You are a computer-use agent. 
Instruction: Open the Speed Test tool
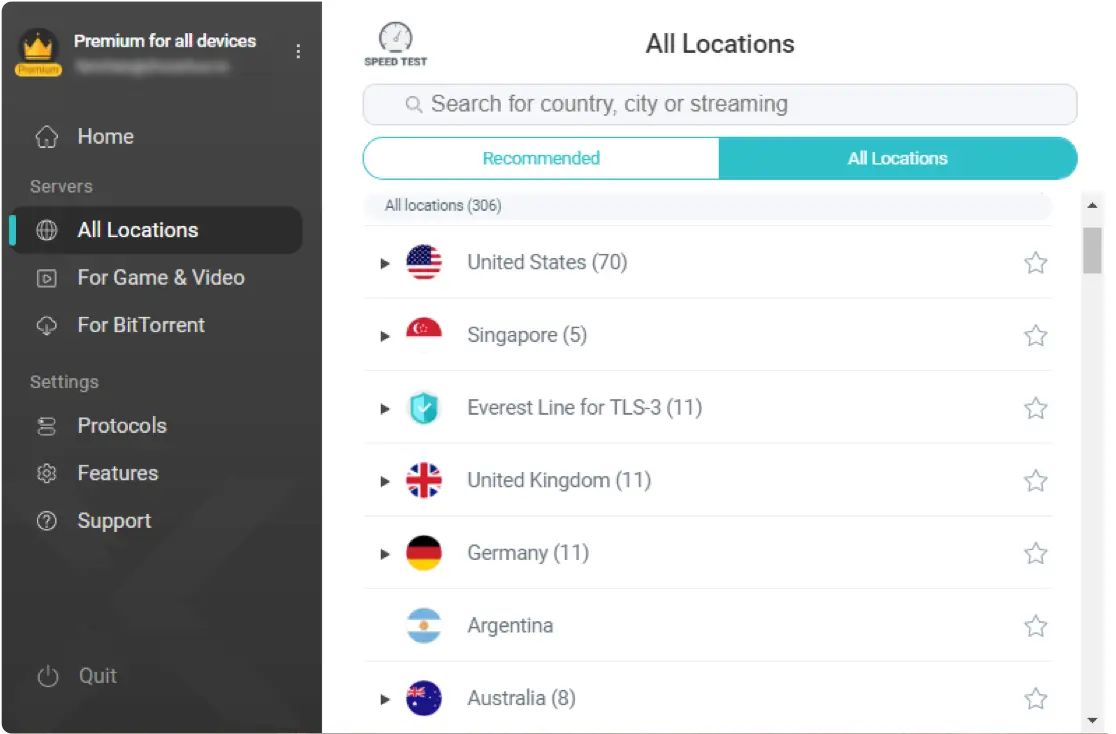(395, 44)
